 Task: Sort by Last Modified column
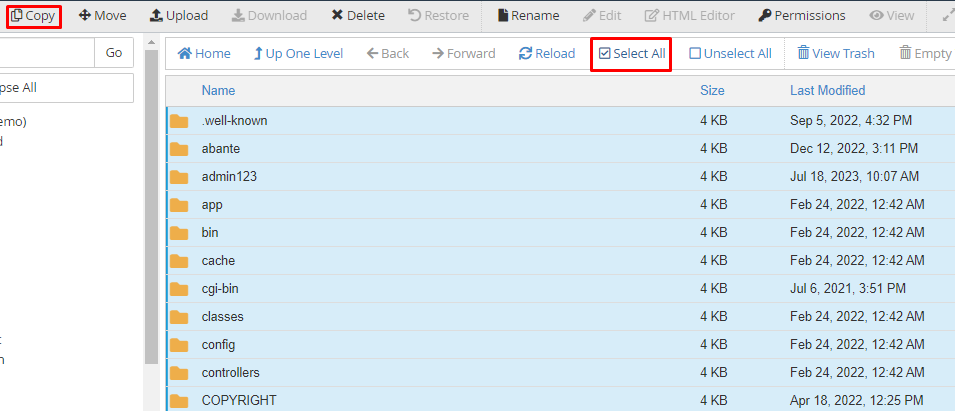click(827, 90)
